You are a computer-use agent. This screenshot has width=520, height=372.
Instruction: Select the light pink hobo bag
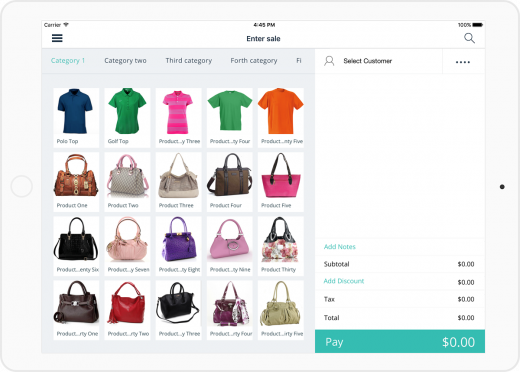pyautogui.click(x=127, y=246)
